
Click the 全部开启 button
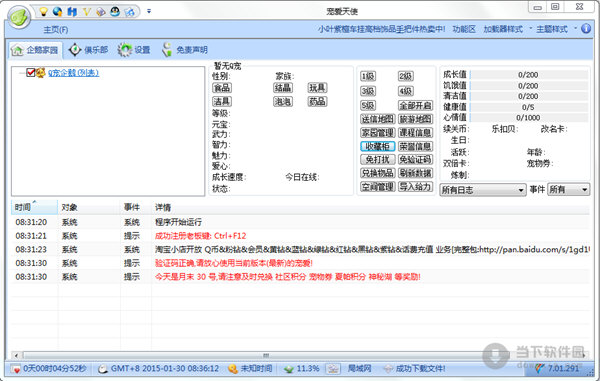[416, 105]
